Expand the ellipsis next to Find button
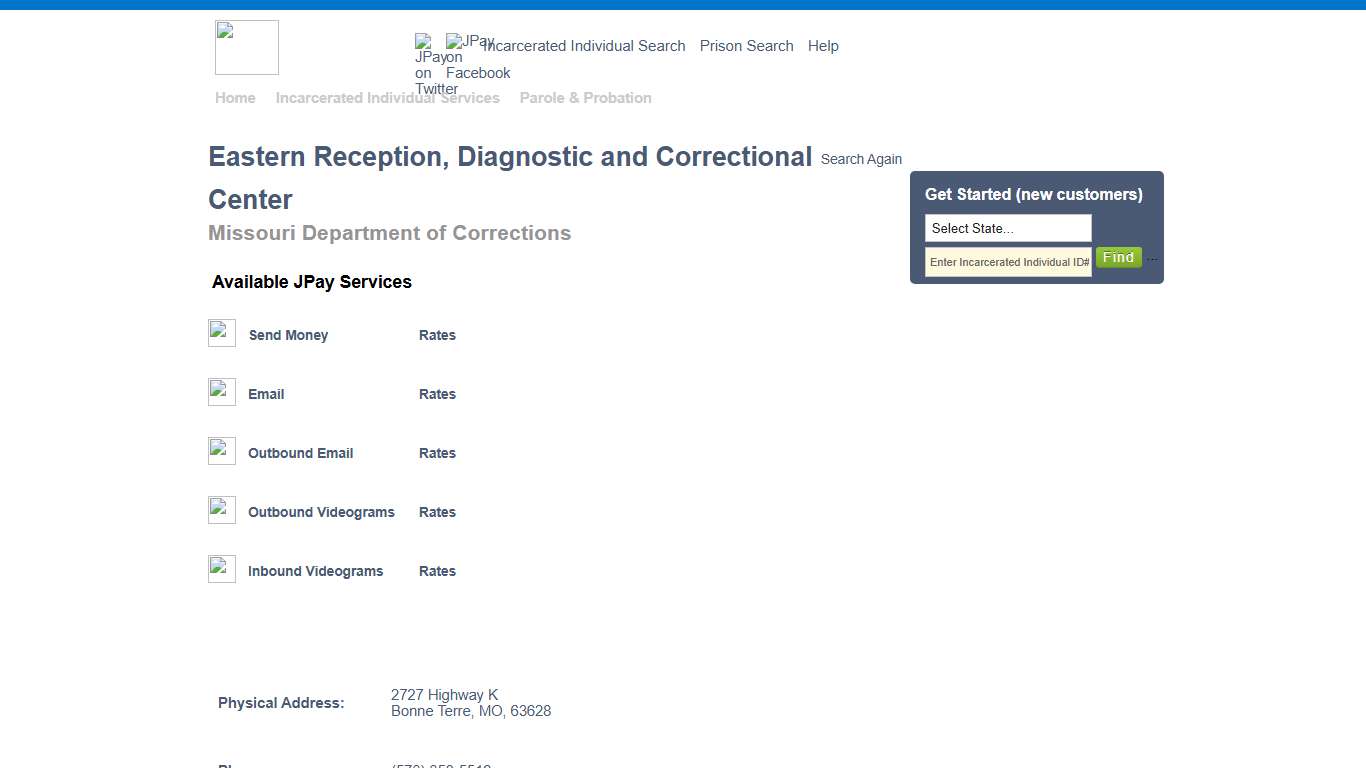Screen dimensions: 1366x768 click(x=1152, y=258)
